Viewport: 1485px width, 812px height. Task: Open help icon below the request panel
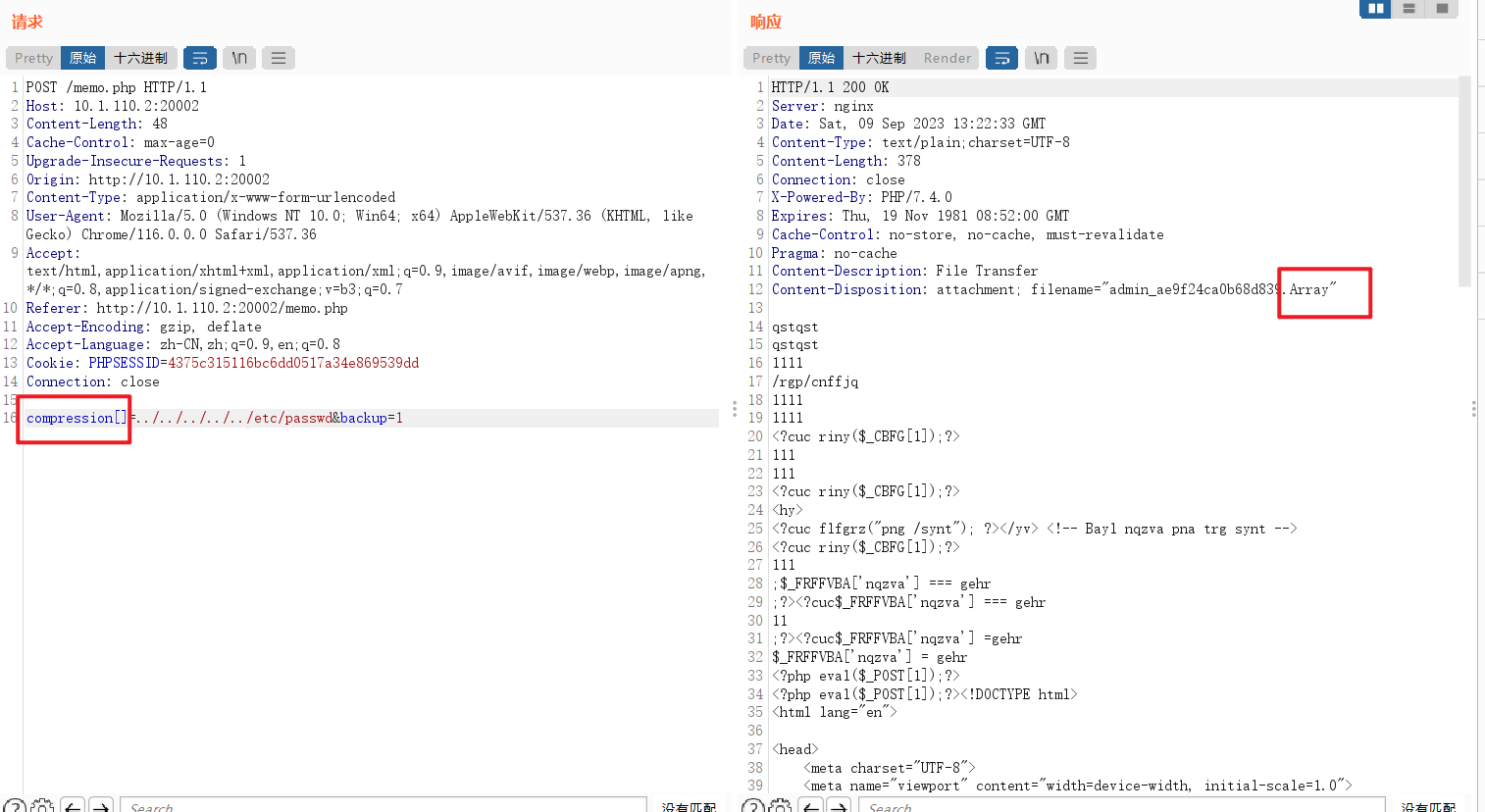[x=14, y=806]
